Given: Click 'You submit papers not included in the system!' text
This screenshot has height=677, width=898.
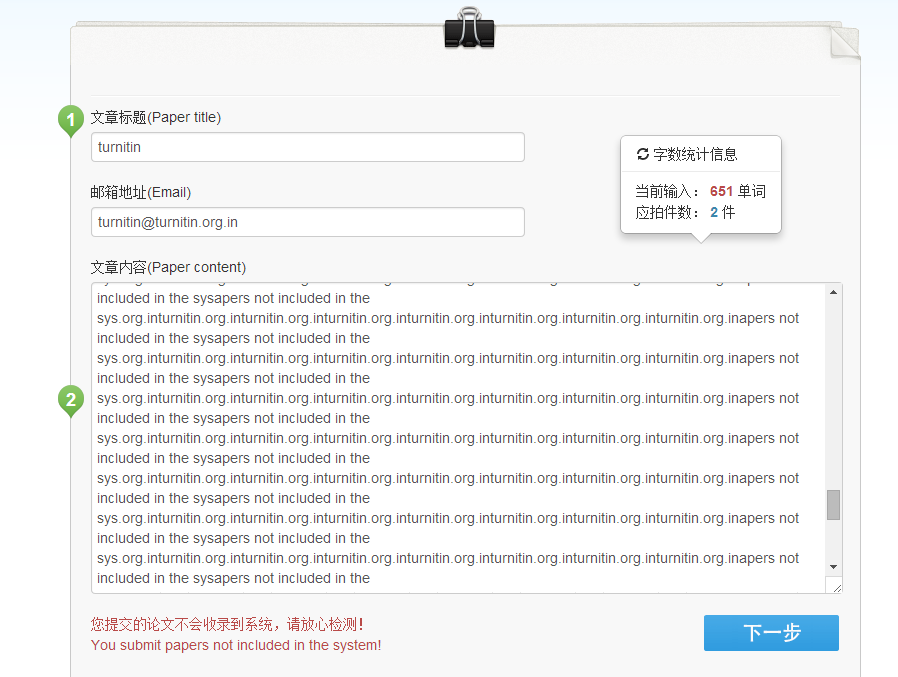Looking at the screenshot, I should click(236, 645).
